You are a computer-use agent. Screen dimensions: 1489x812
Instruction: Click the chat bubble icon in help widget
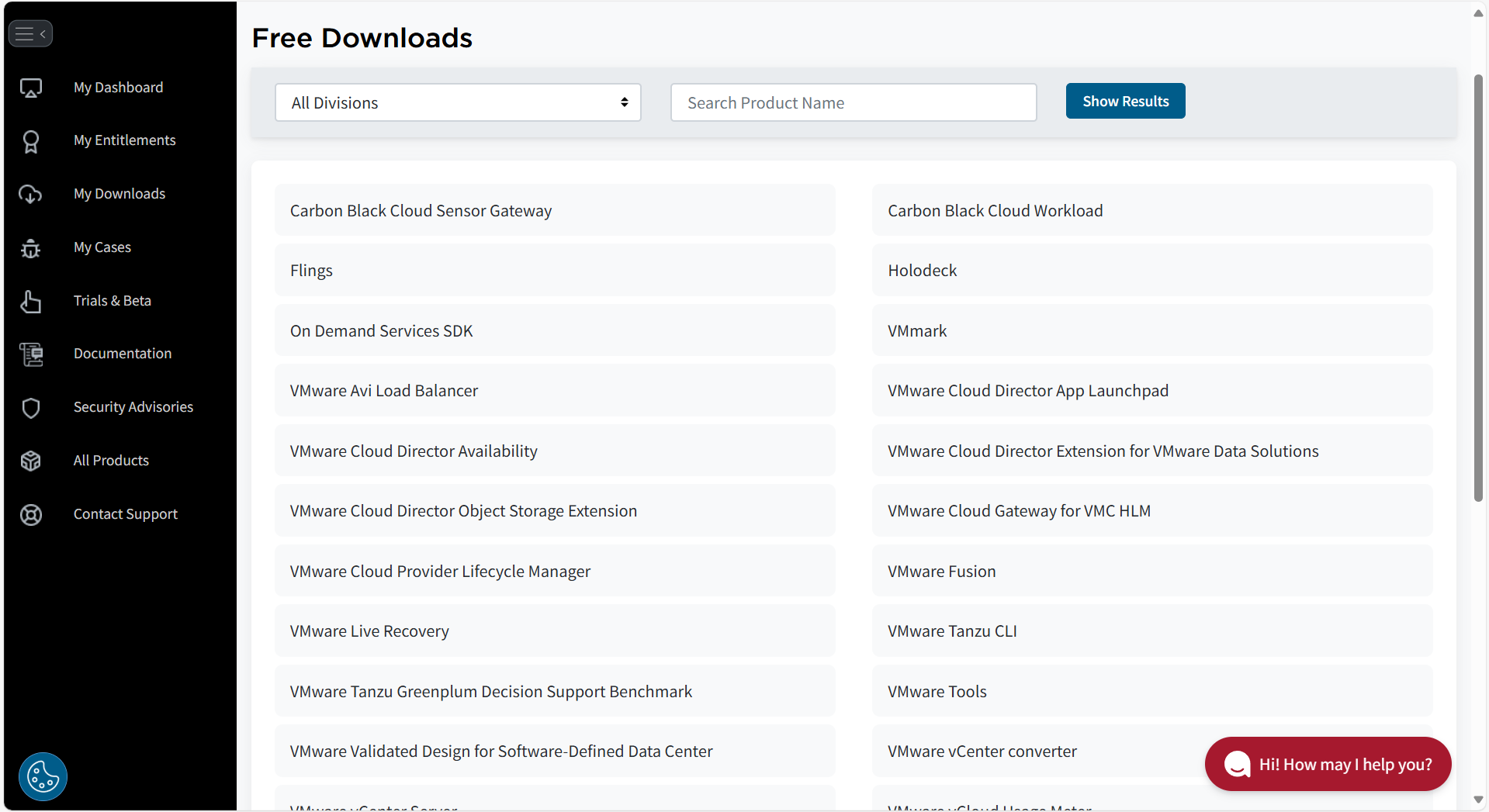[x=1237, y=764]
